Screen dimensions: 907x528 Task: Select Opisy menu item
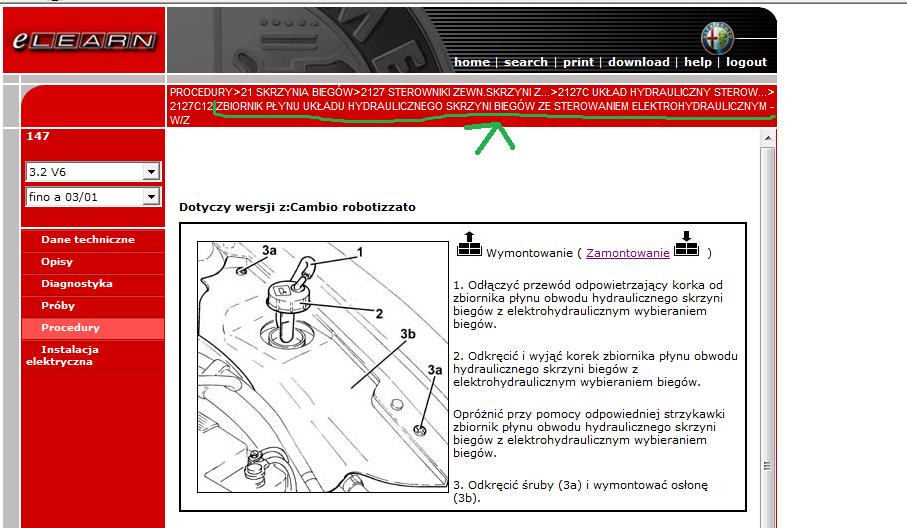click(57, 261)
